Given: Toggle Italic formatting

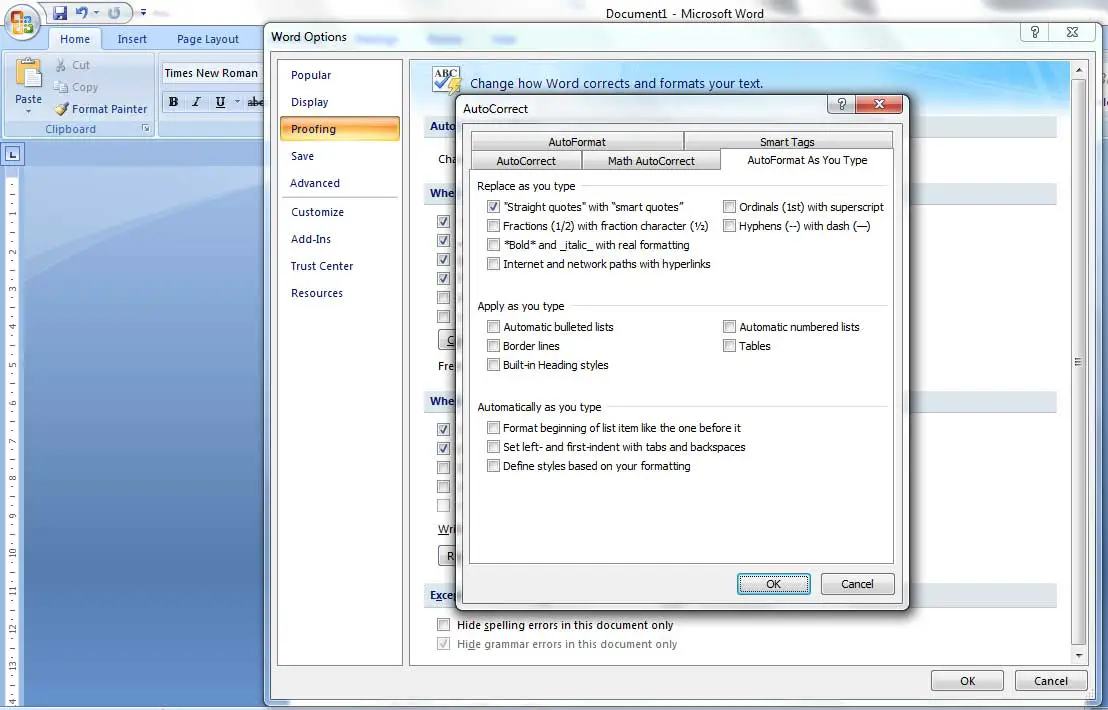Looking at the screenshot, I should tap(196, 102).
